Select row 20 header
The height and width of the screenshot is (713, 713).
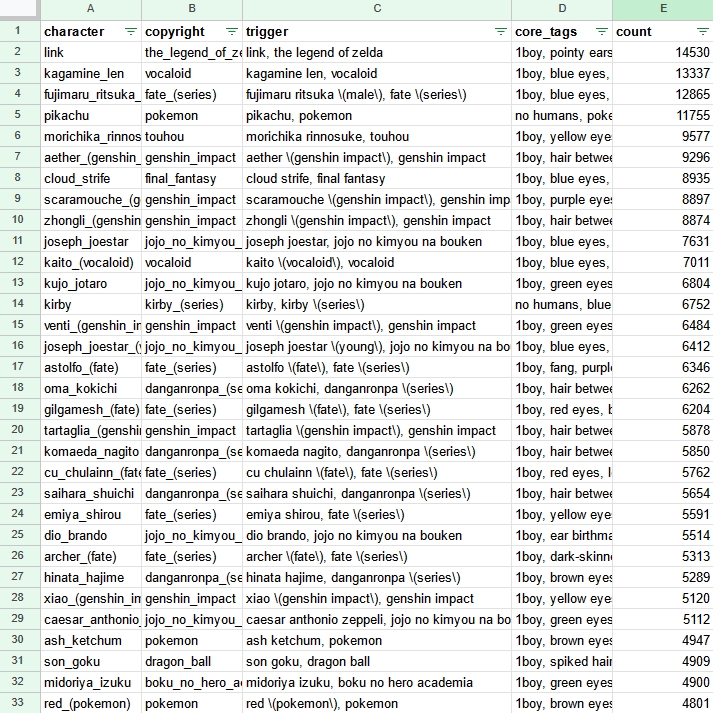point(20,431)
